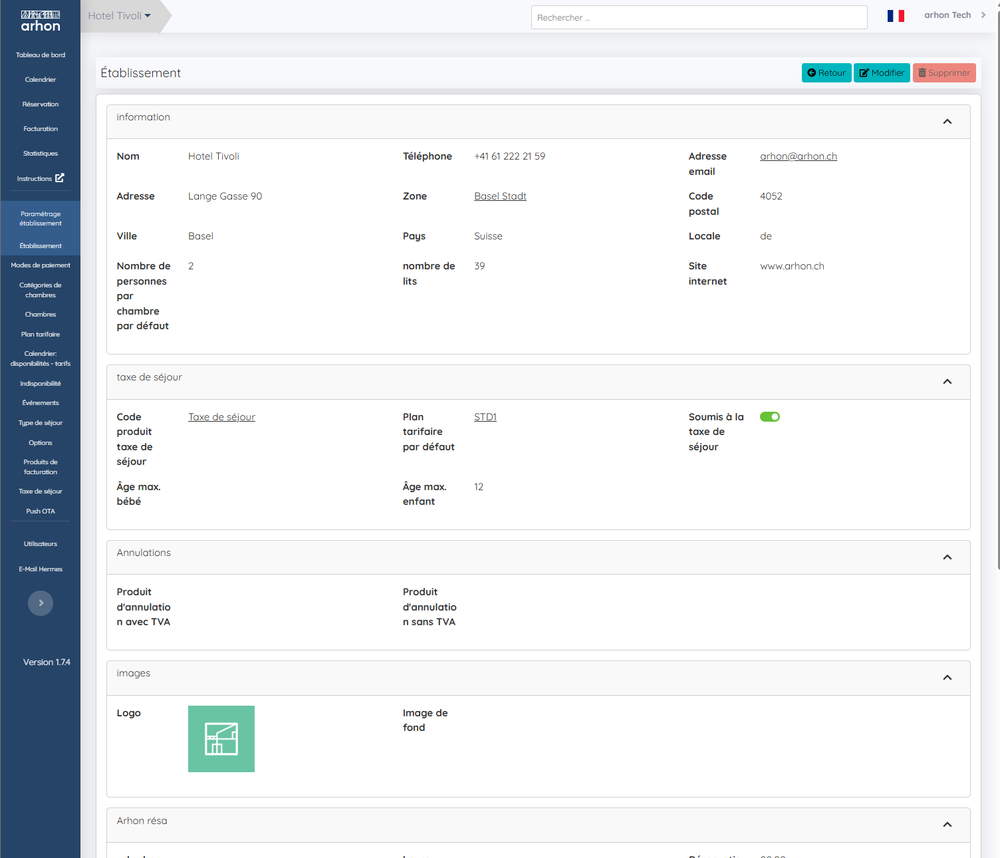The height and width of the screenshot is (858, 1000).
Task: Open the arhon Tech user menu
Action: point(955,15)
